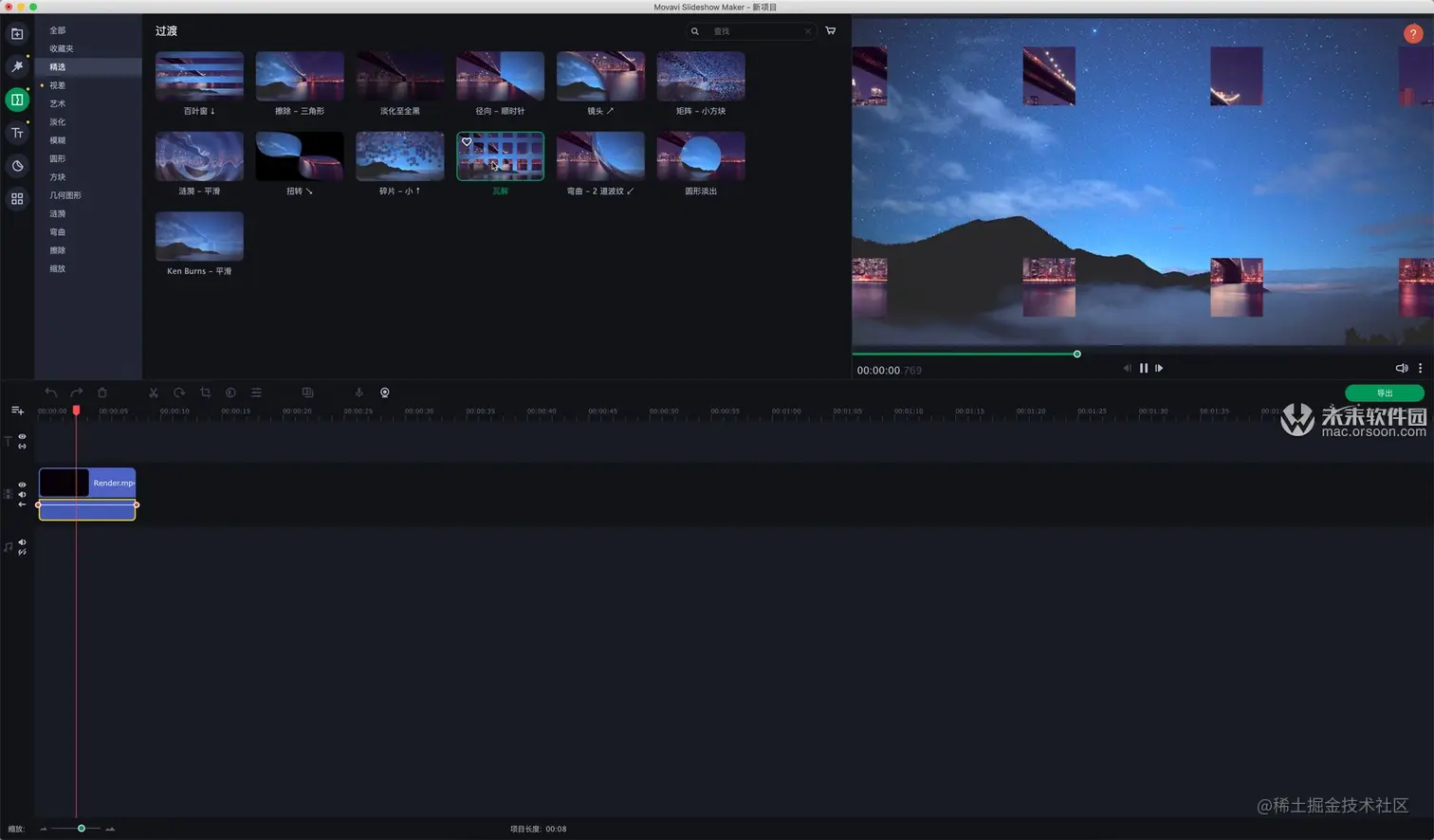This screenshot has width=1434, height=840.
Task: Select the 扭转 transition thumbnail
Action: pyautogui.click(x=300, y=156)
